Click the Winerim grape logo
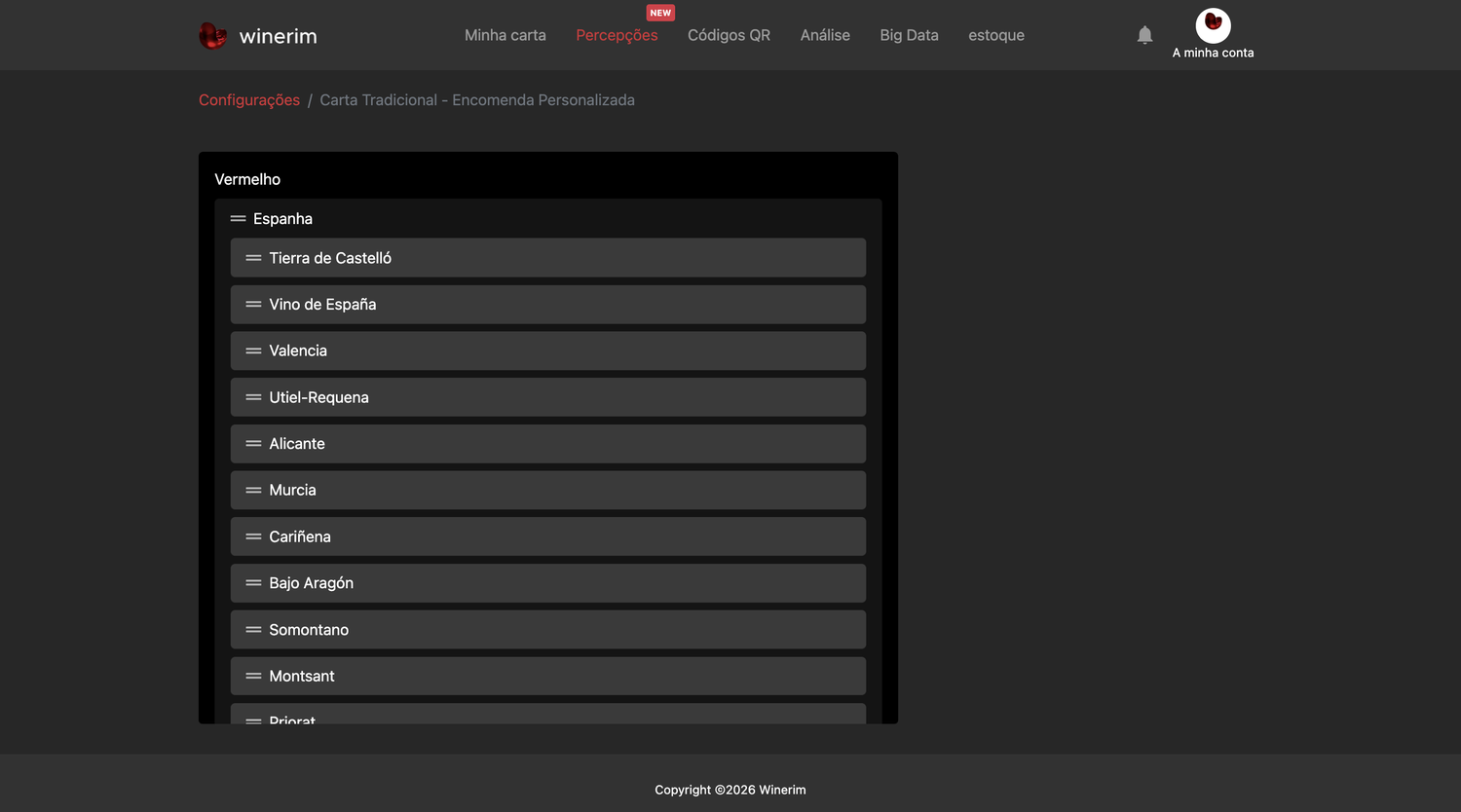The height and width of the screenshot is (812, 1461). tap(212, 36)
